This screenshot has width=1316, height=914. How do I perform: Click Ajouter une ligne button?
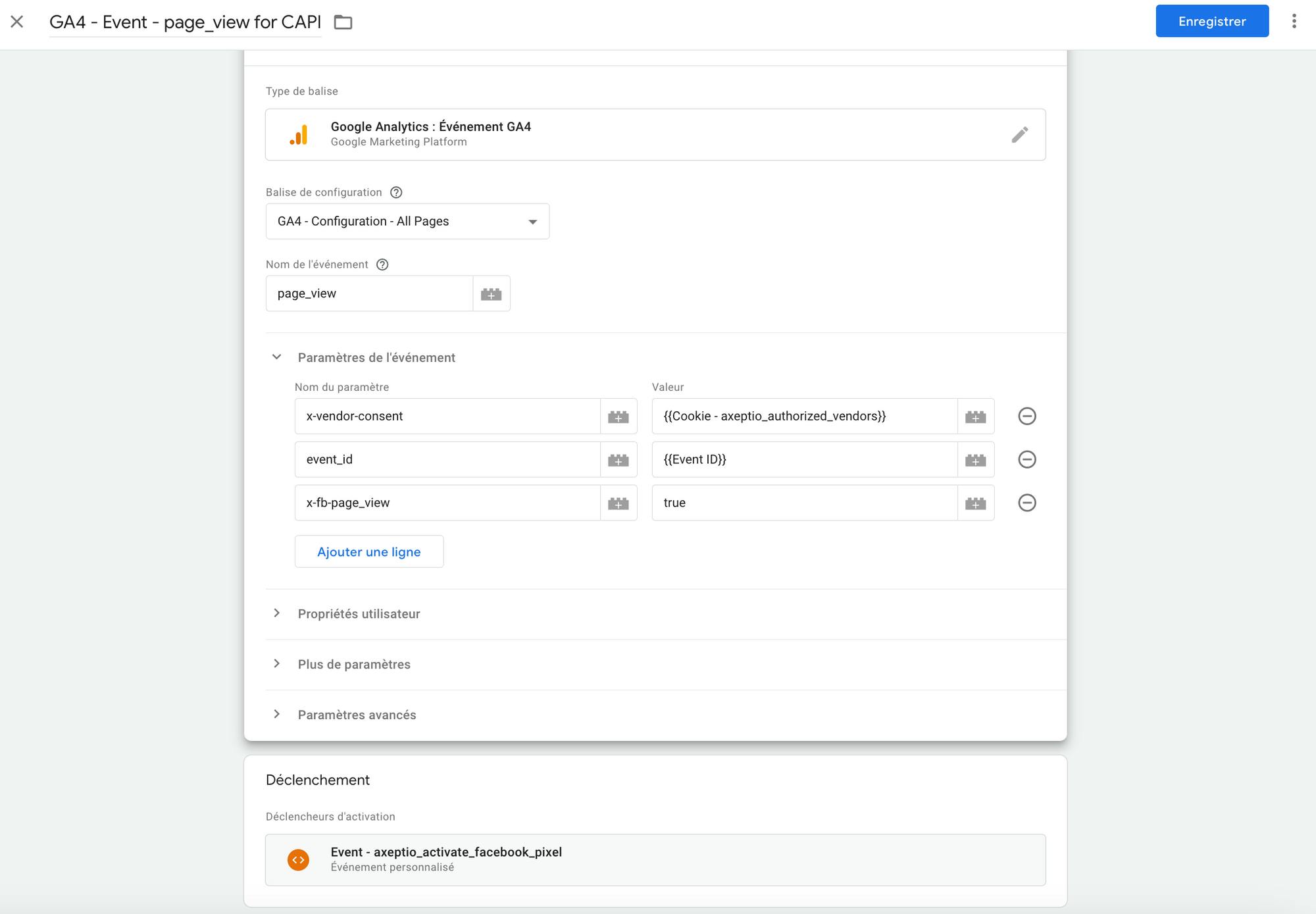pos(369,551)
